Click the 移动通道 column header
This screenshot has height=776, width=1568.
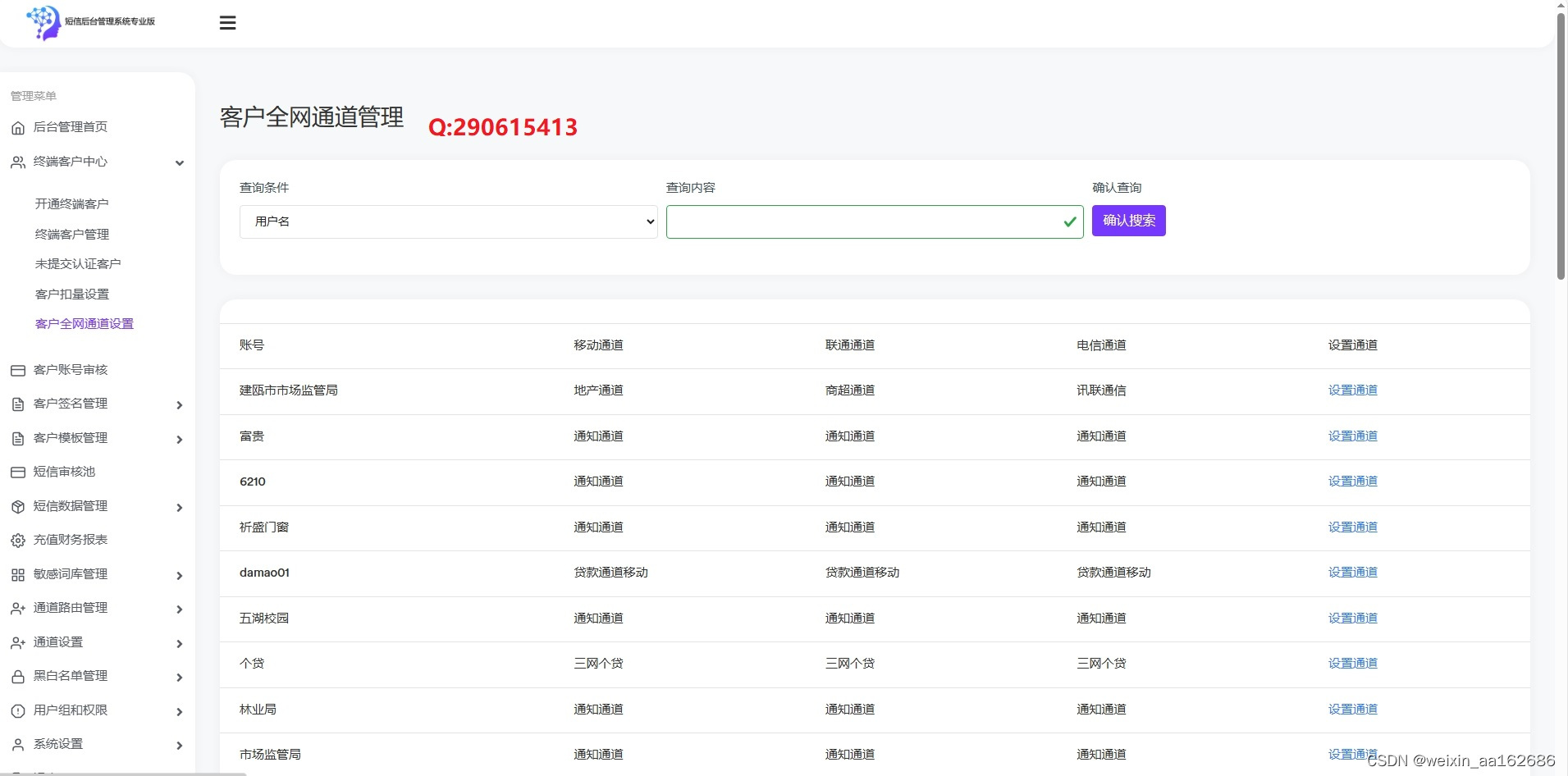point(598,345)
